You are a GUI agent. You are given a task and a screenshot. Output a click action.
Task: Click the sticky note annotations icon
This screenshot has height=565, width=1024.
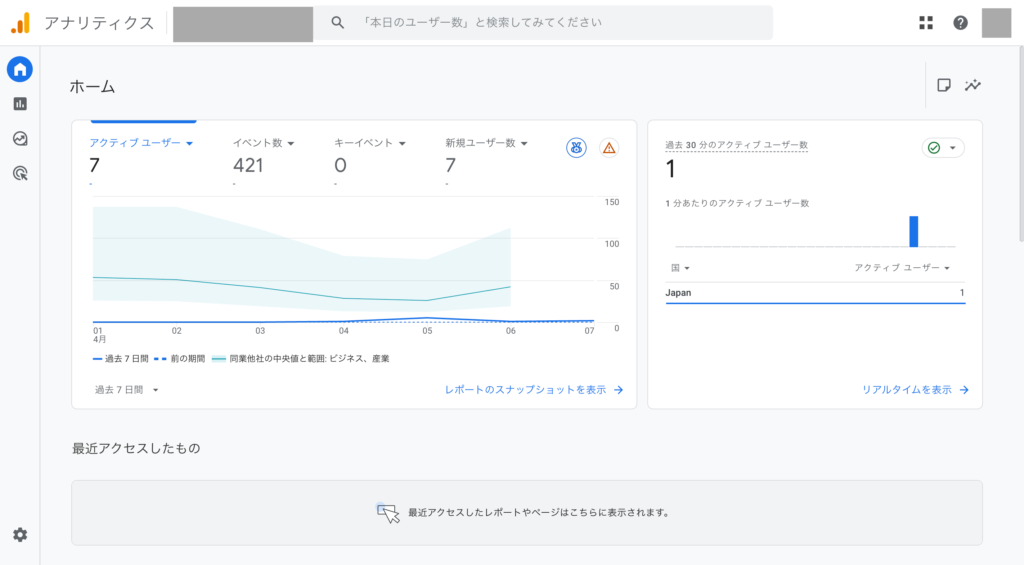(x=943, y=86)
